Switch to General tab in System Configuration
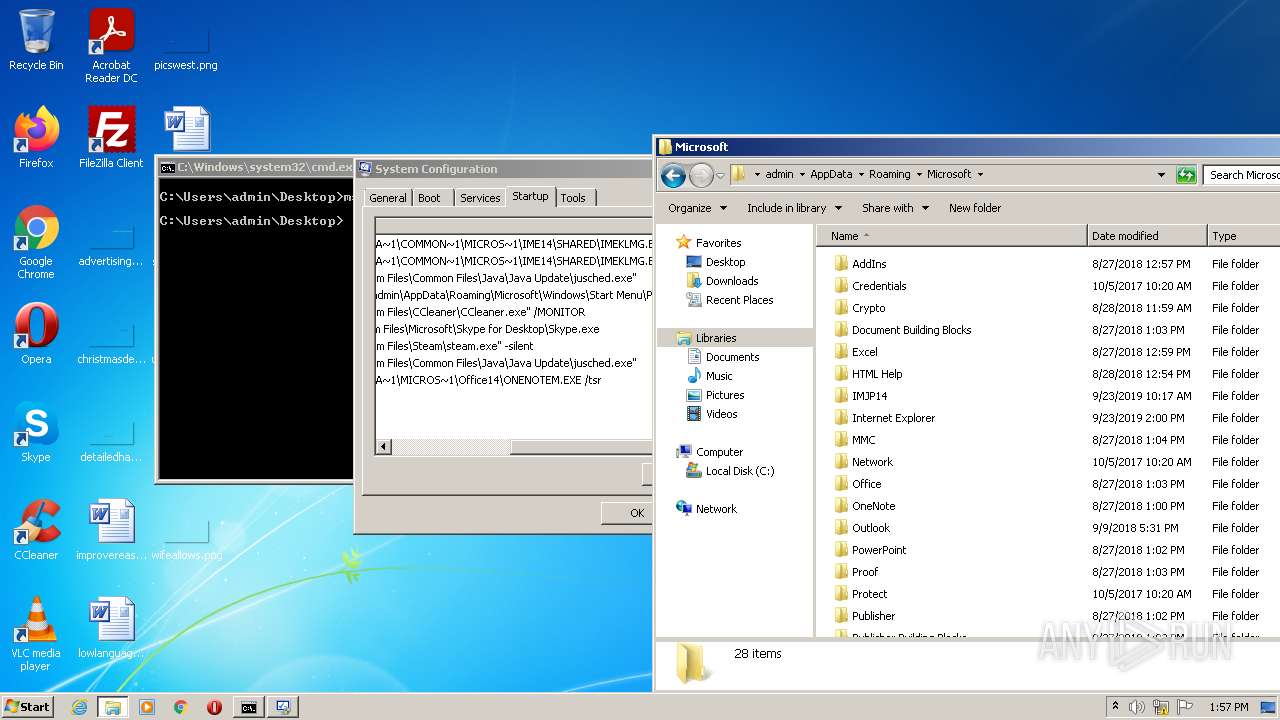1280x720 pixels. (x=388, y=198)
